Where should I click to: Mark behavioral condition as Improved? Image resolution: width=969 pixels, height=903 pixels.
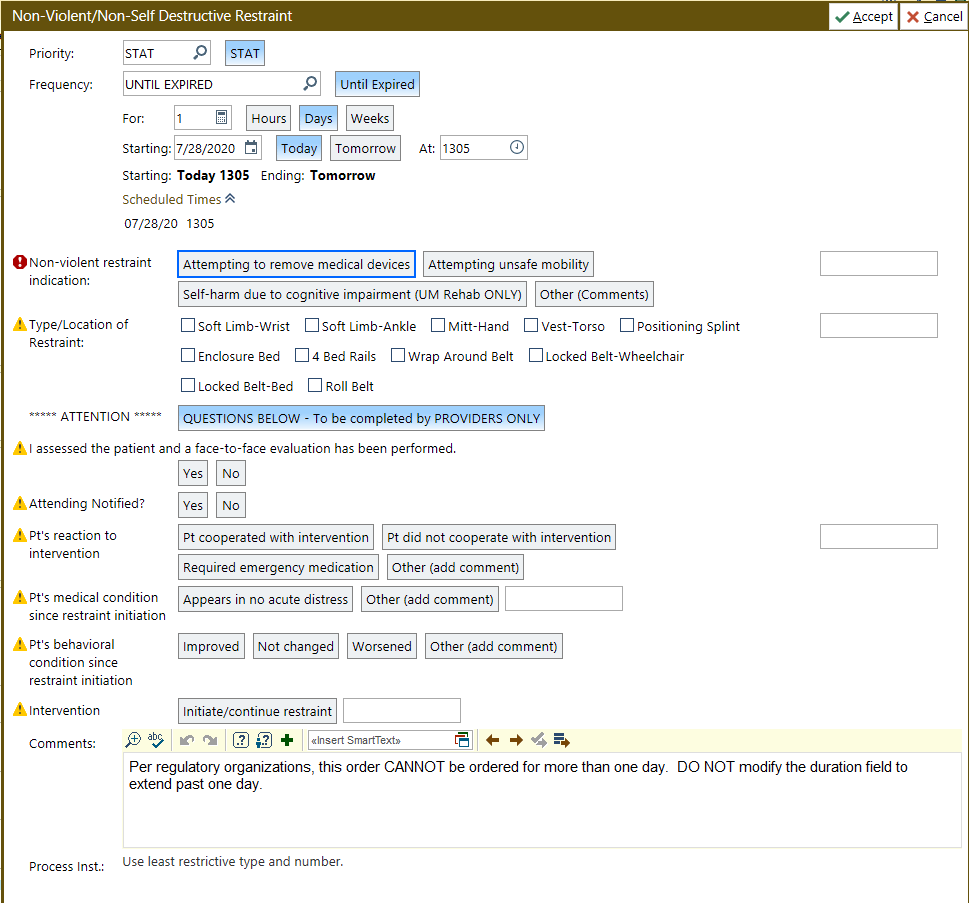(211, 646)
